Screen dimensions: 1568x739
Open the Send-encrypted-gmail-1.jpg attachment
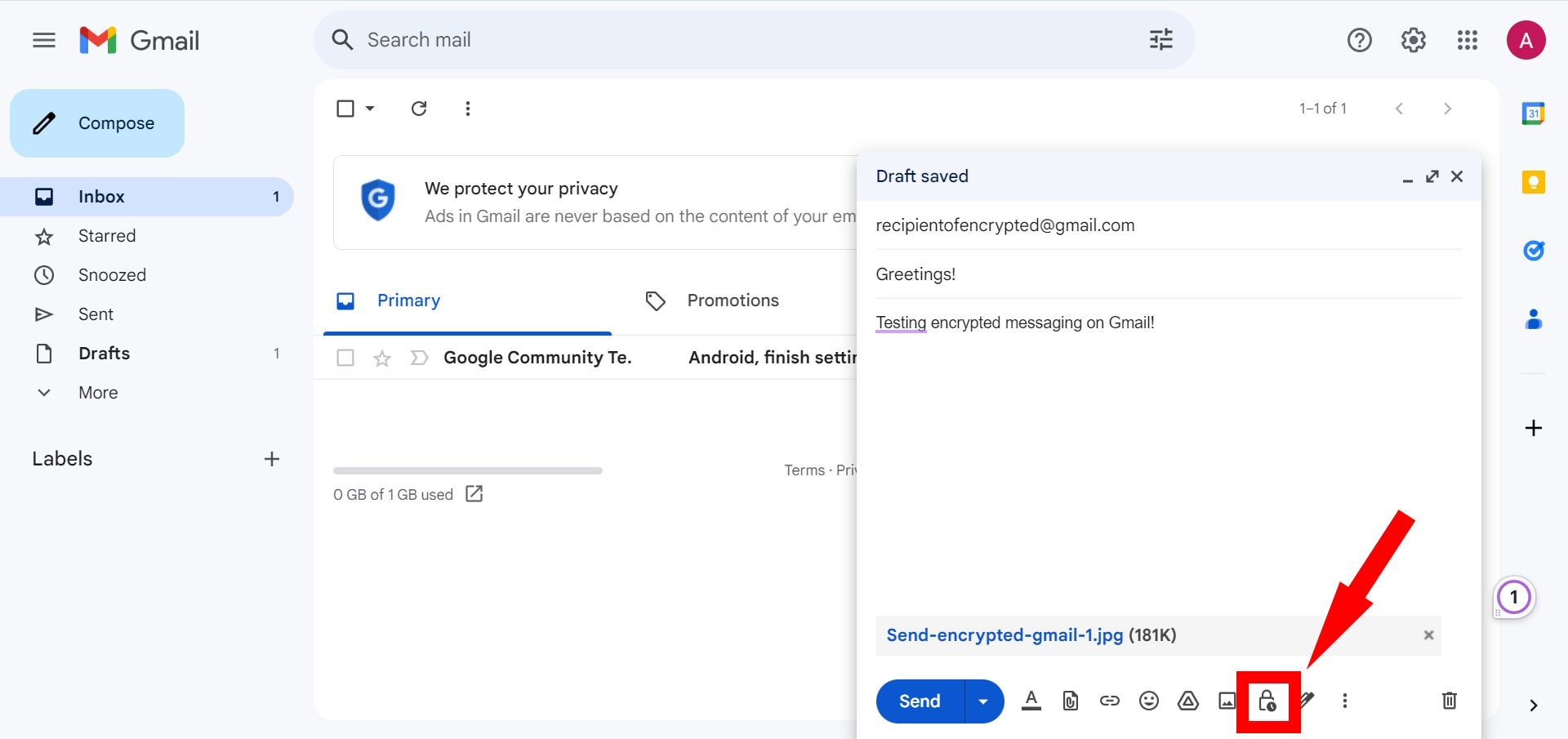(x=1004, y=635)
